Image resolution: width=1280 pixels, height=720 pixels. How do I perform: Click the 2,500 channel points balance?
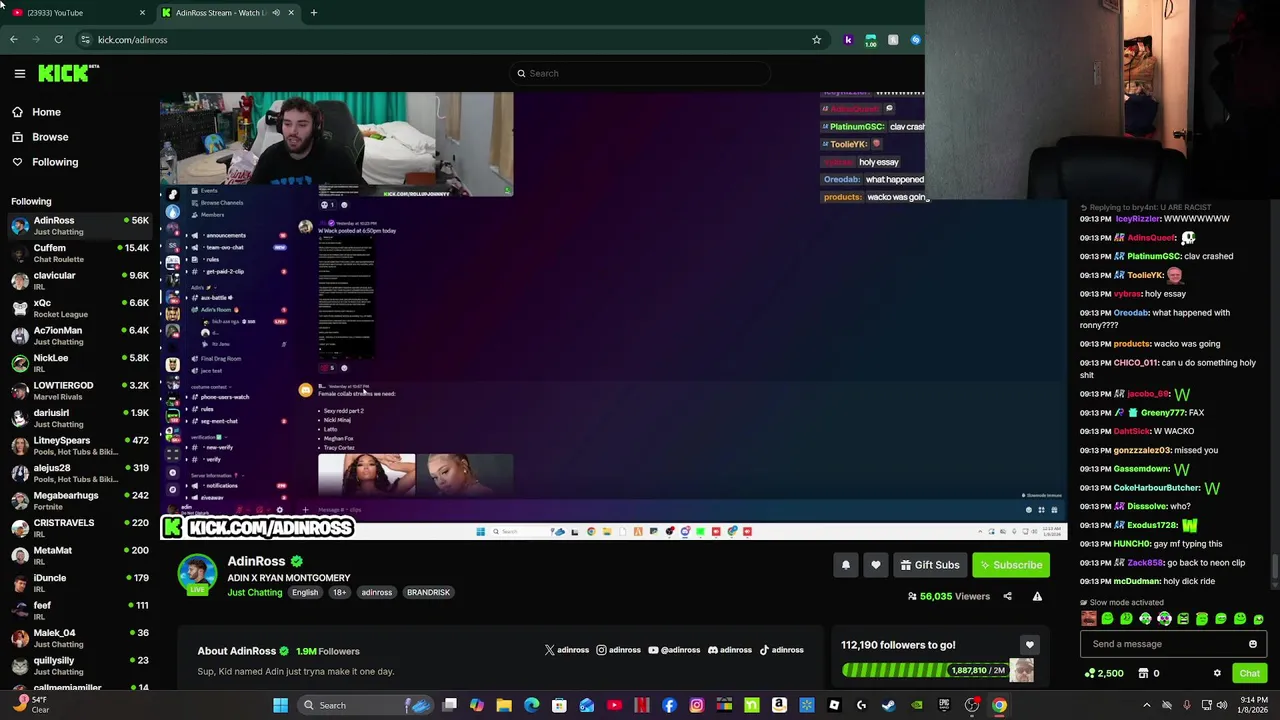pos(1104,673)
